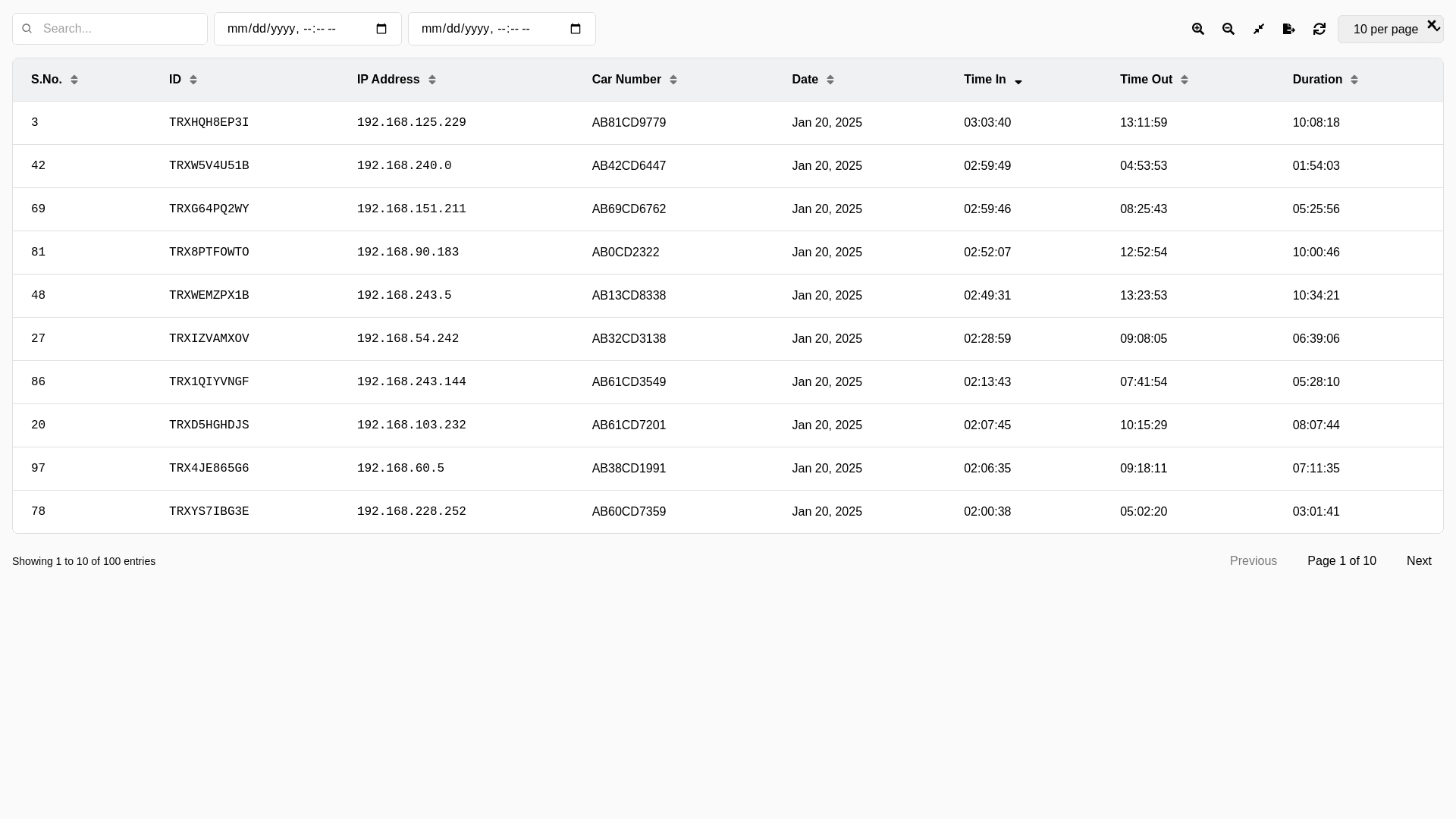The height and width of the screenshot is (819, 1456).
Task: Click the Previous page button
Action: click(x=1253, y=561)
